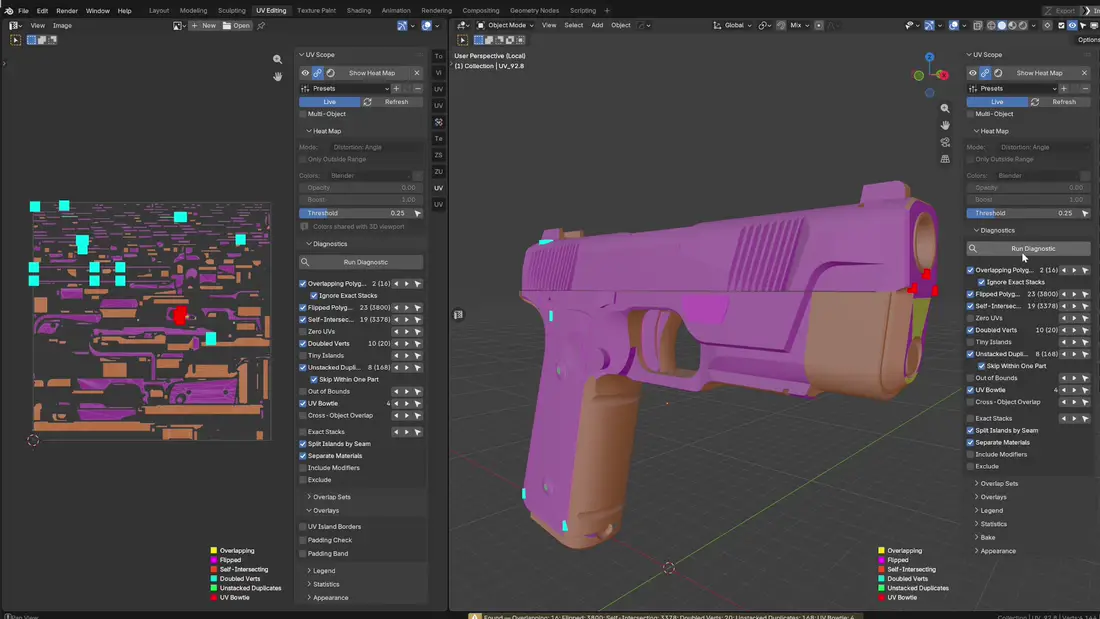
Task: Expand Statistics section in 3D viewport panel
Action: pyautogui.click(x=991, y=524)
